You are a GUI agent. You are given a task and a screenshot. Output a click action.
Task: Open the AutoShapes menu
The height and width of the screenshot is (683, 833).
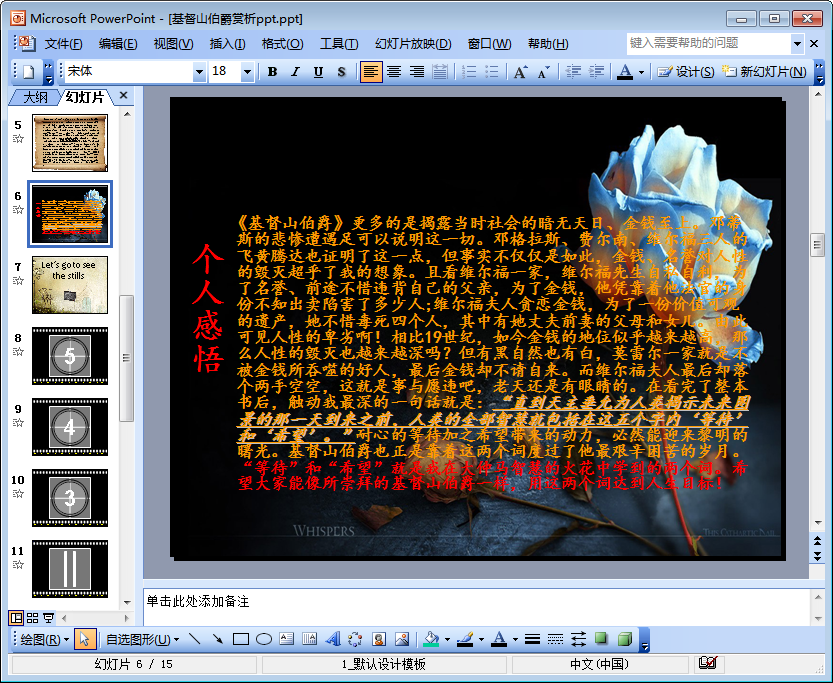tap(142, 639)
